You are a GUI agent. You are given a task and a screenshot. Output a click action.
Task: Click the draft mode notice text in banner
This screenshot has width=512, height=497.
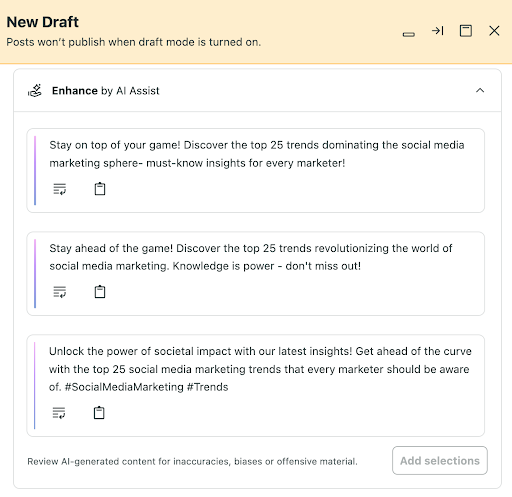point(134,42)
